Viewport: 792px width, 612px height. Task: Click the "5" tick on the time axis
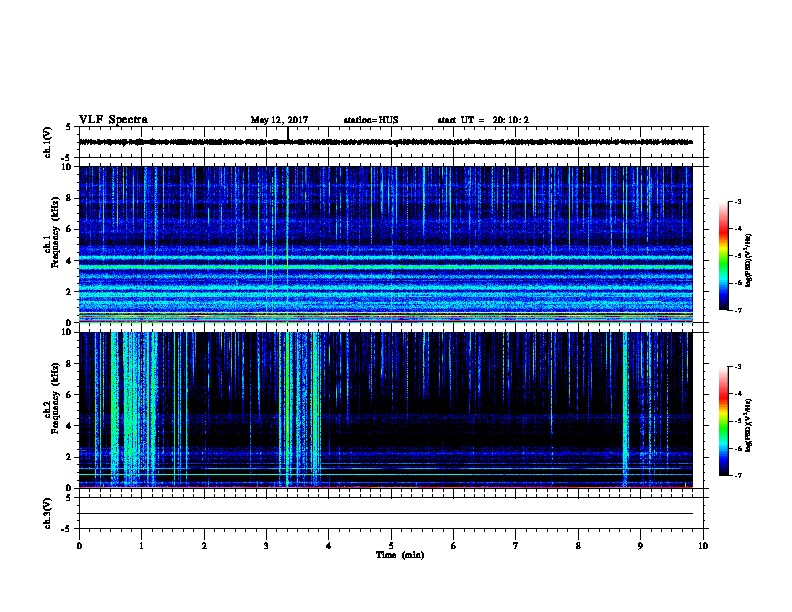point(391,545)
